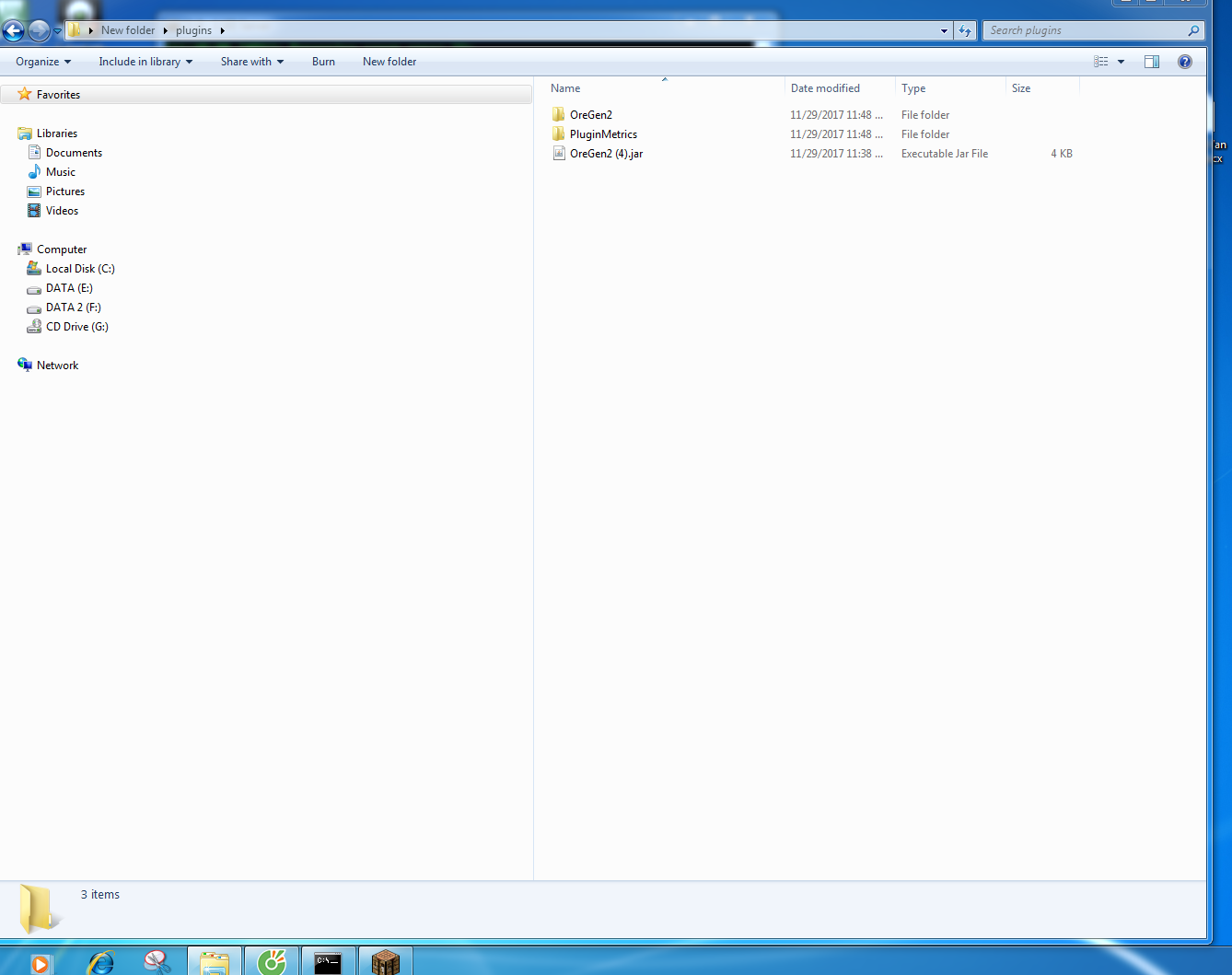The image size is (1232, 975).
Task: Click the PluginMetrics folder icon
Action: point(559,133)
